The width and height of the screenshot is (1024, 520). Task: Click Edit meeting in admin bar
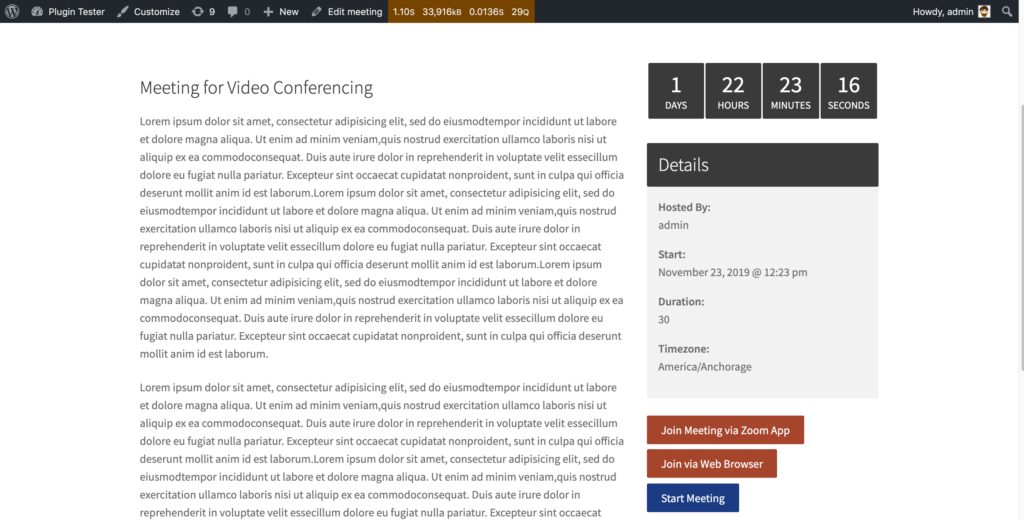pos(347,12)
